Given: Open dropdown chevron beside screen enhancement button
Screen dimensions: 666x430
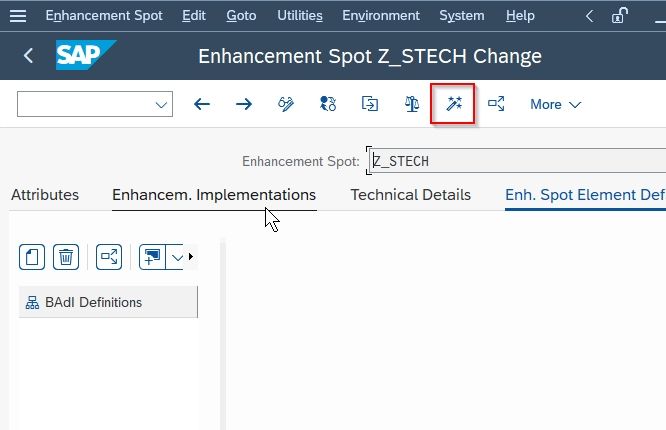Looking at the screenshot, I should pyautogui.click(x=177, y=257).
